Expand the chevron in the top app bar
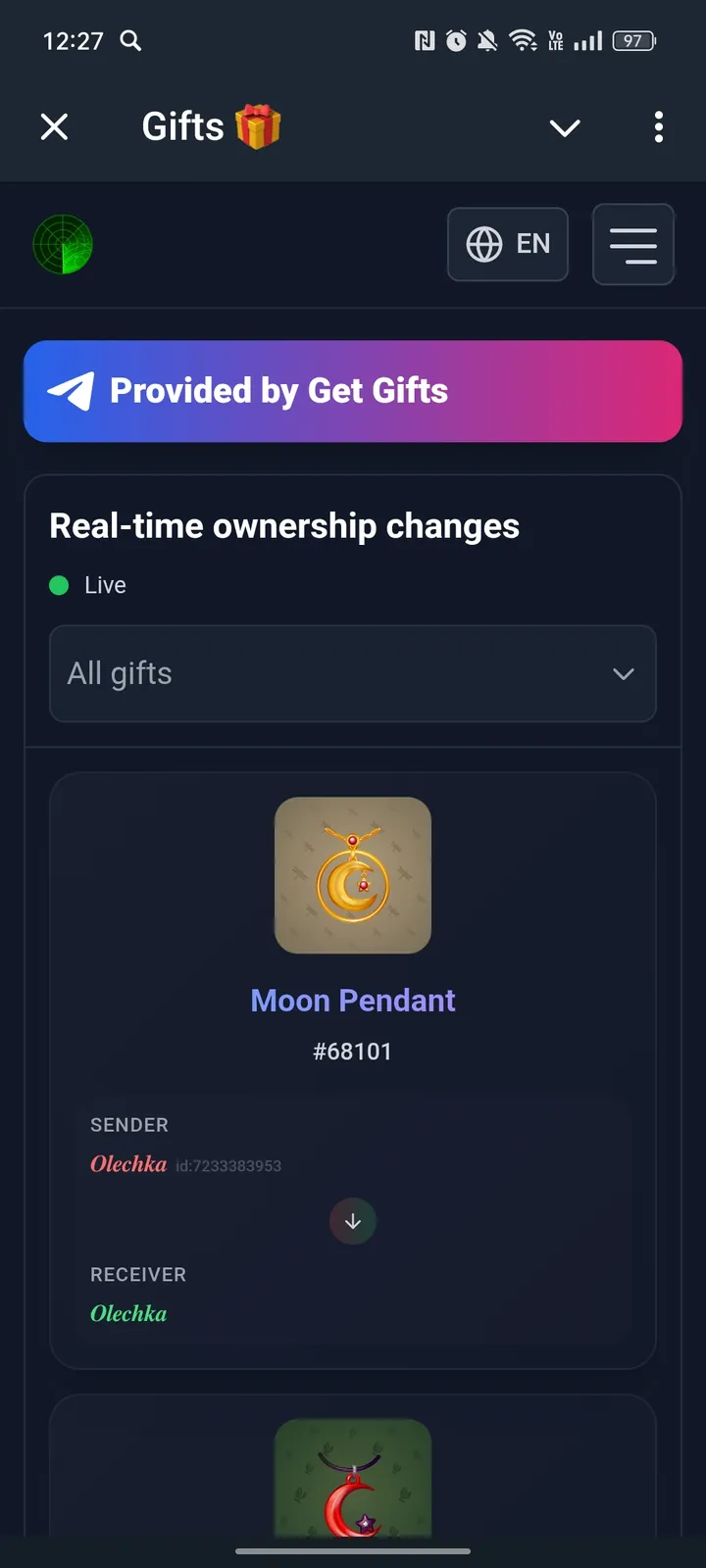This screenshot has height=1568, width=706. point(565,127)
